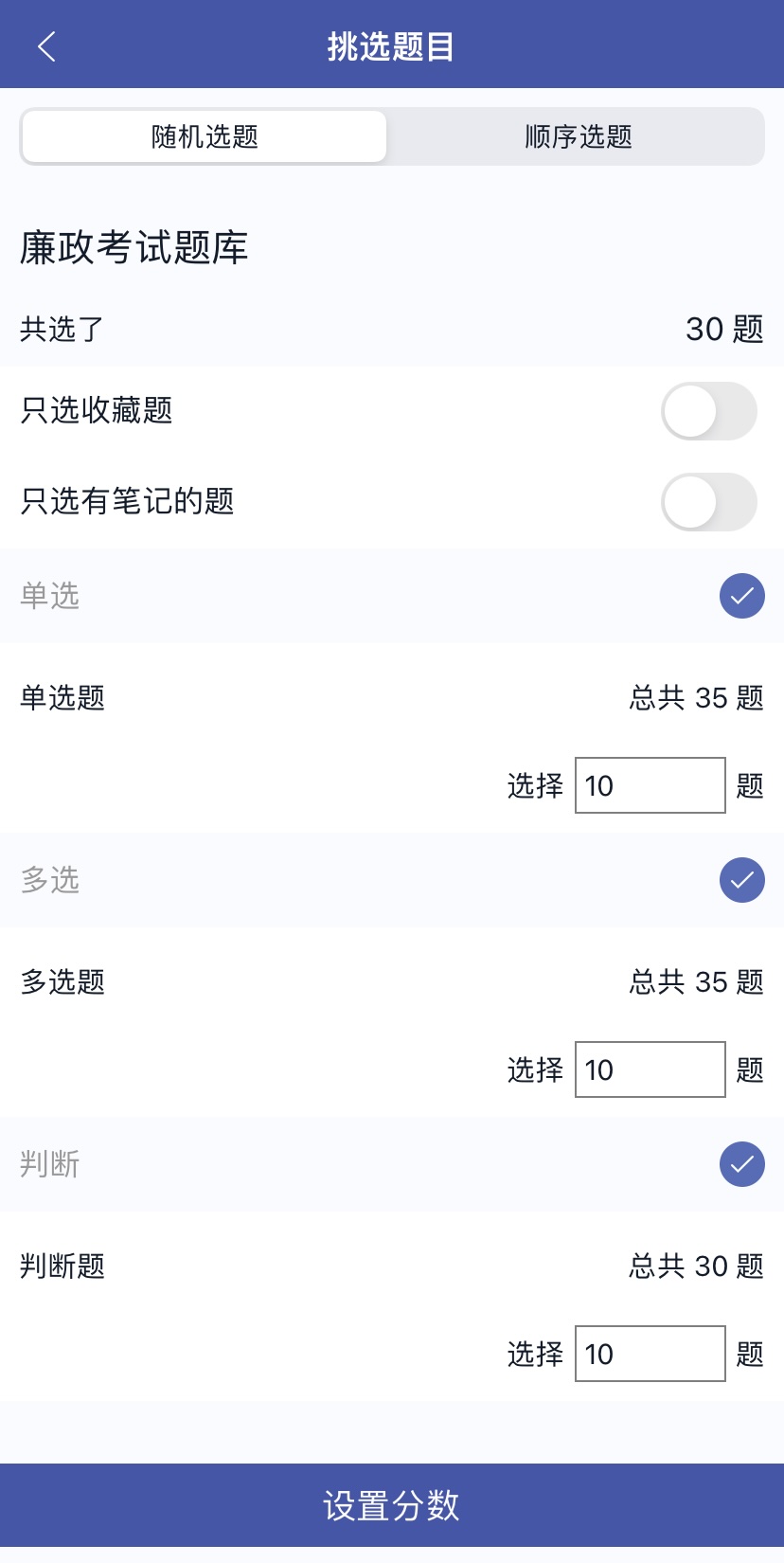The height and width of the screenshot is (1563, 784).
Task: Switch to 随机选题 tab
Action: tap(205, 136)
